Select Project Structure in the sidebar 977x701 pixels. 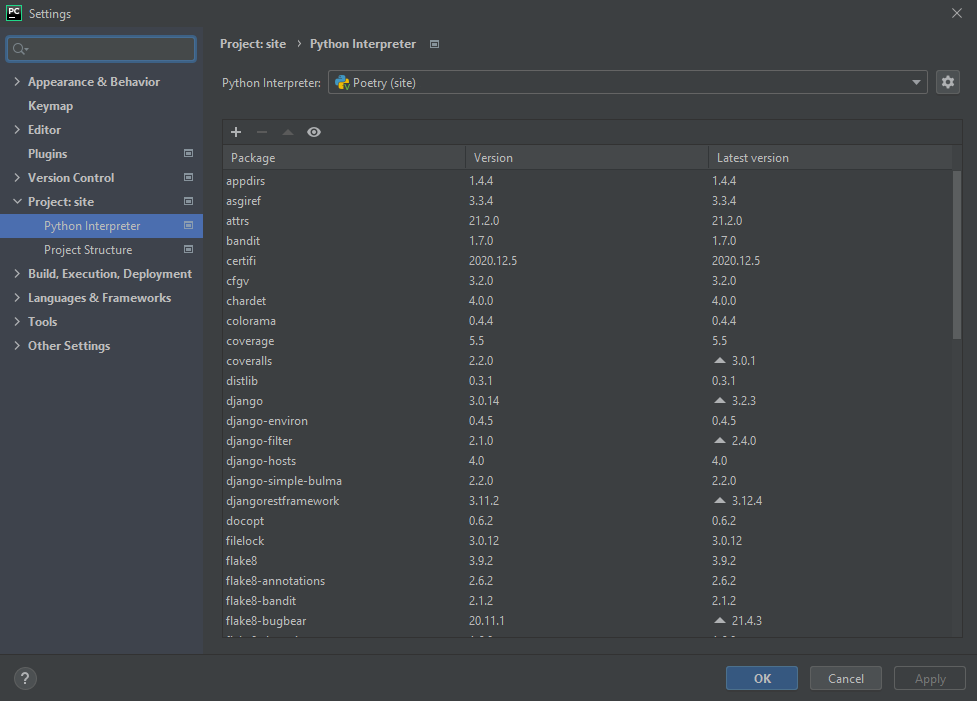86,249
